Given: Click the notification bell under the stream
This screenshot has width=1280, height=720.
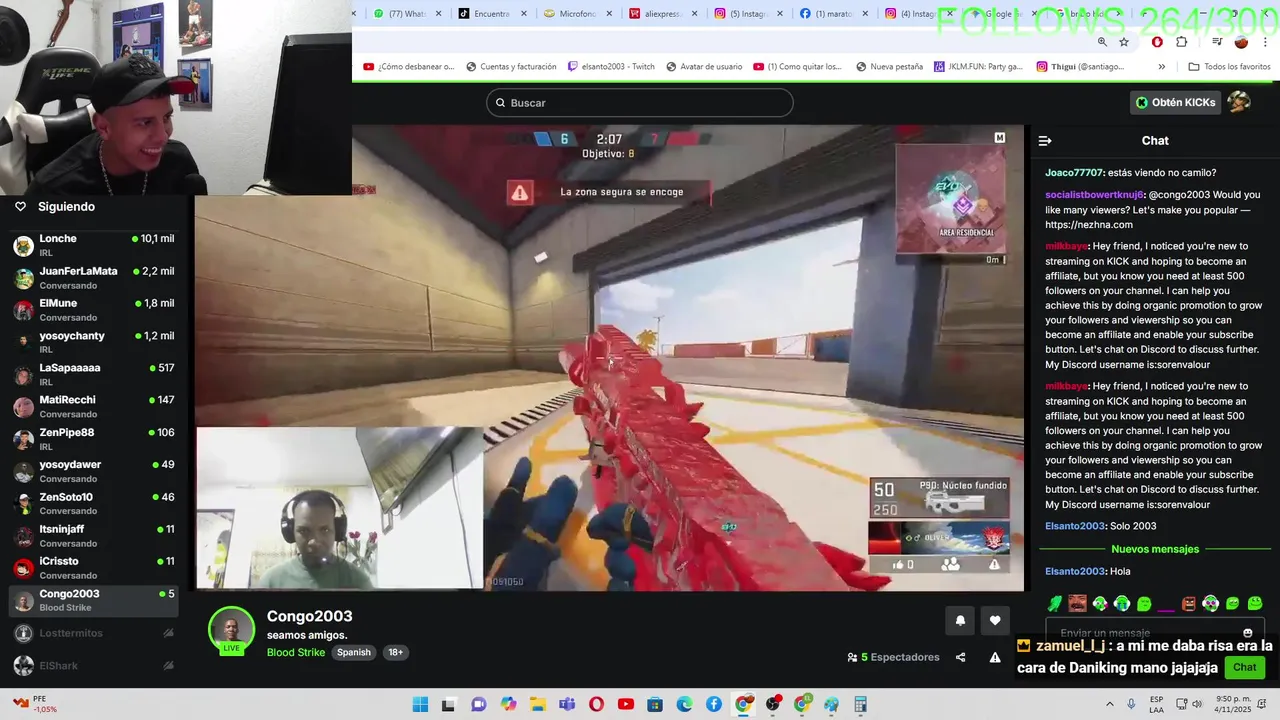Looking at the screenshot, I should [960, 620].
